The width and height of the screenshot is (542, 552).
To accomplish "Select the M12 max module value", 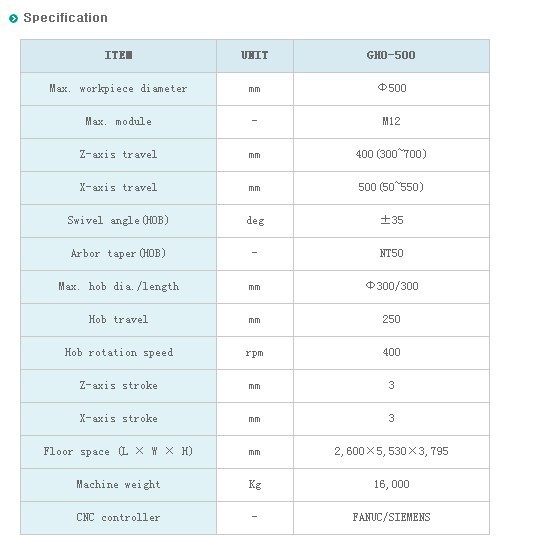I will tap(391, 121).
